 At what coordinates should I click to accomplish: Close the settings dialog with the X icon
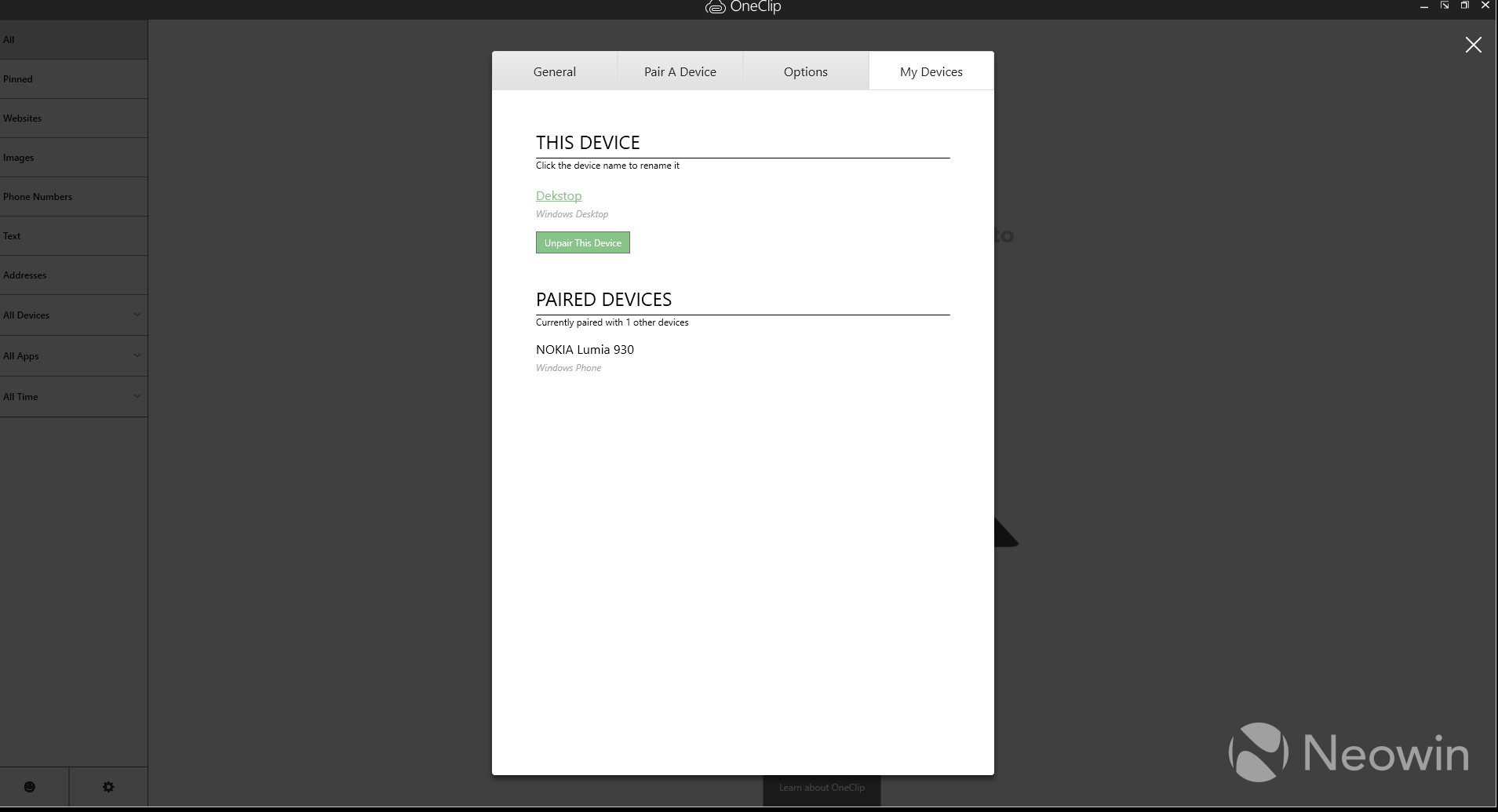(1473, 45)
